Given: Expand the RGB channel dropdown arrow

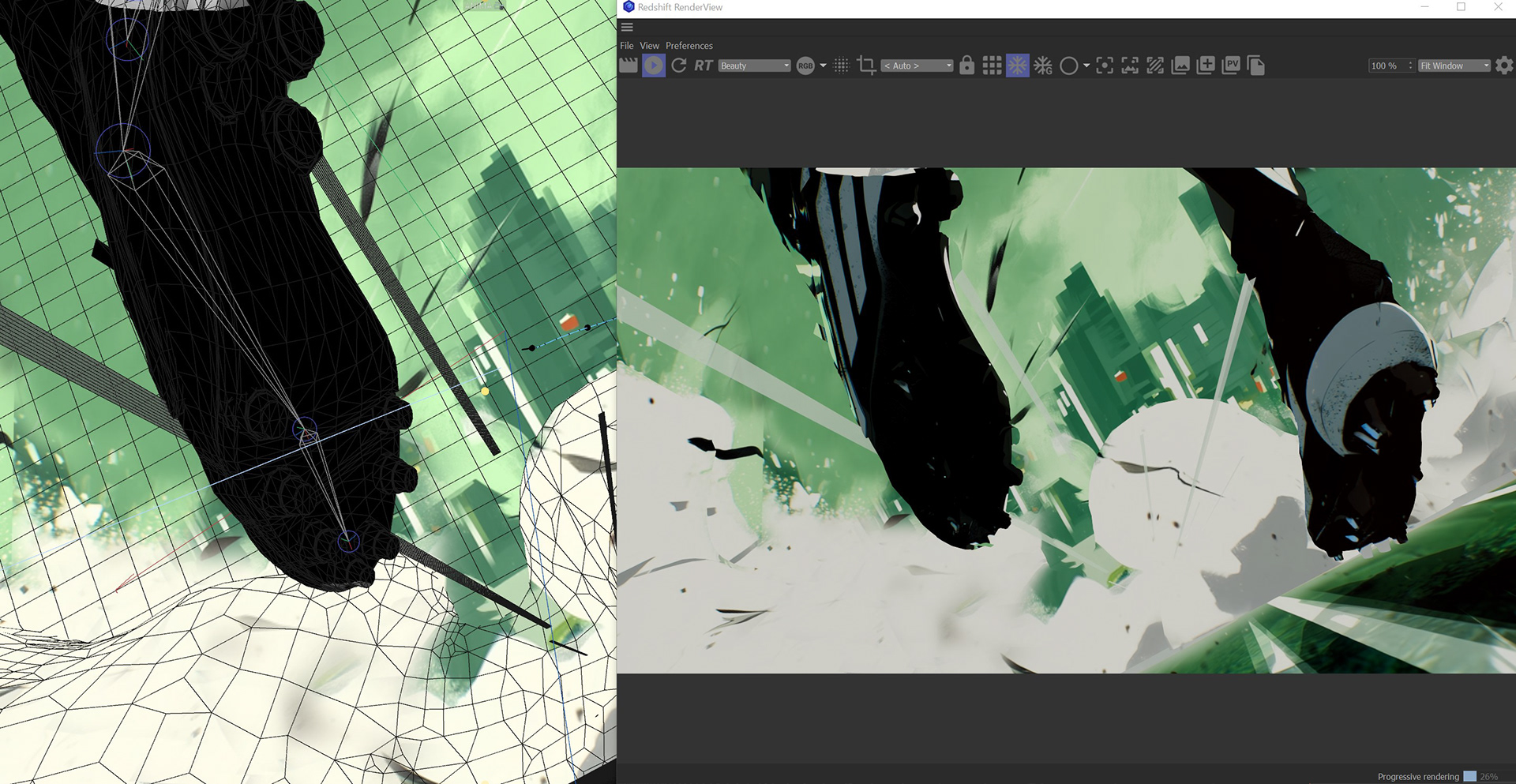Looking at the screenshot, I should (x=823, y=66).
